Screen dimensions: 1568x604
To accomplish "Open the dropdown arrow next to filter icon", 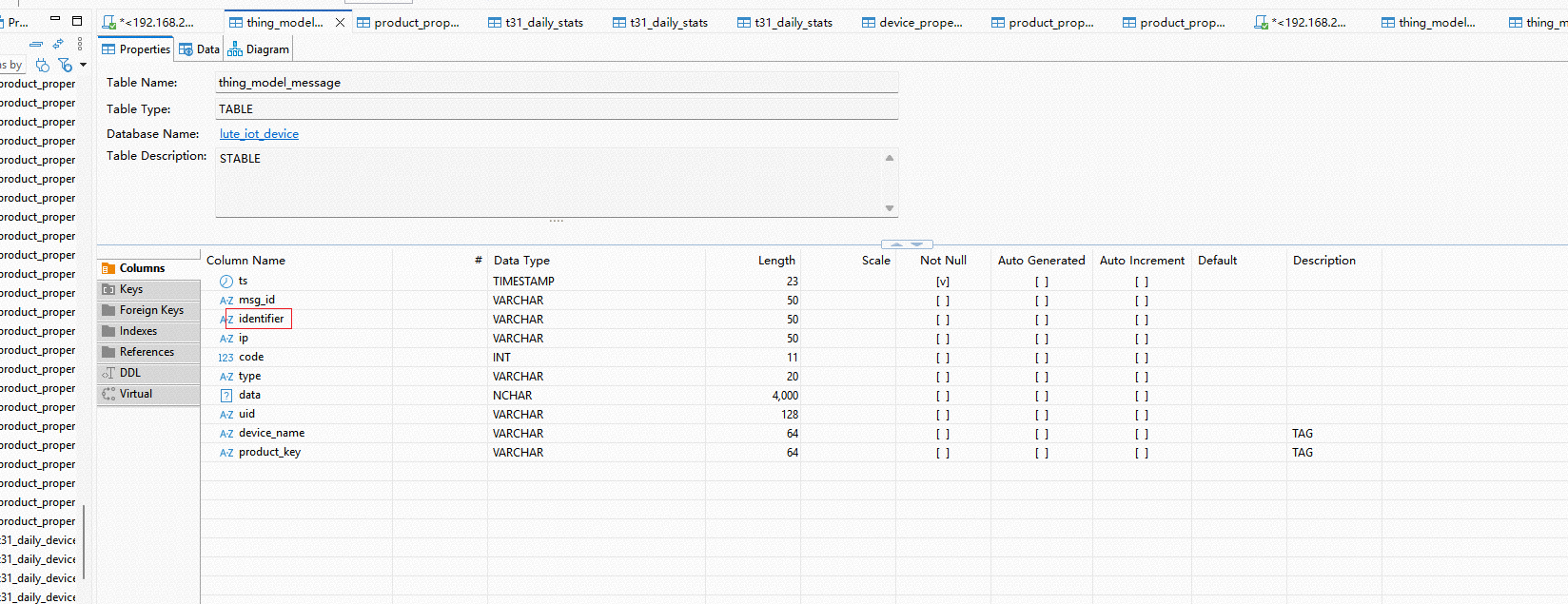I will (84, 65).
